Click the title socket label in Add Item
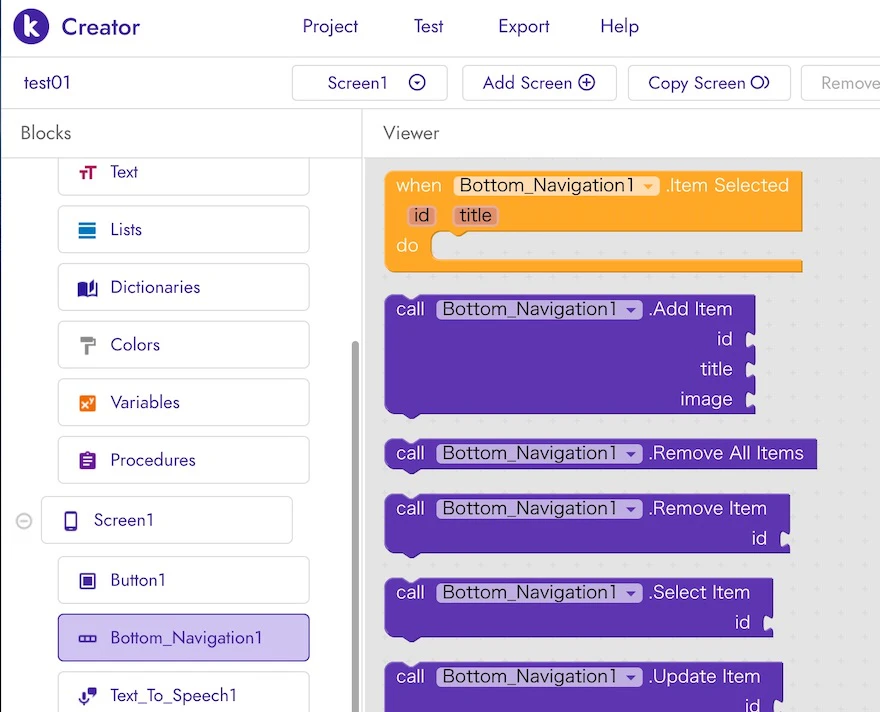 (x=716, y=369)
